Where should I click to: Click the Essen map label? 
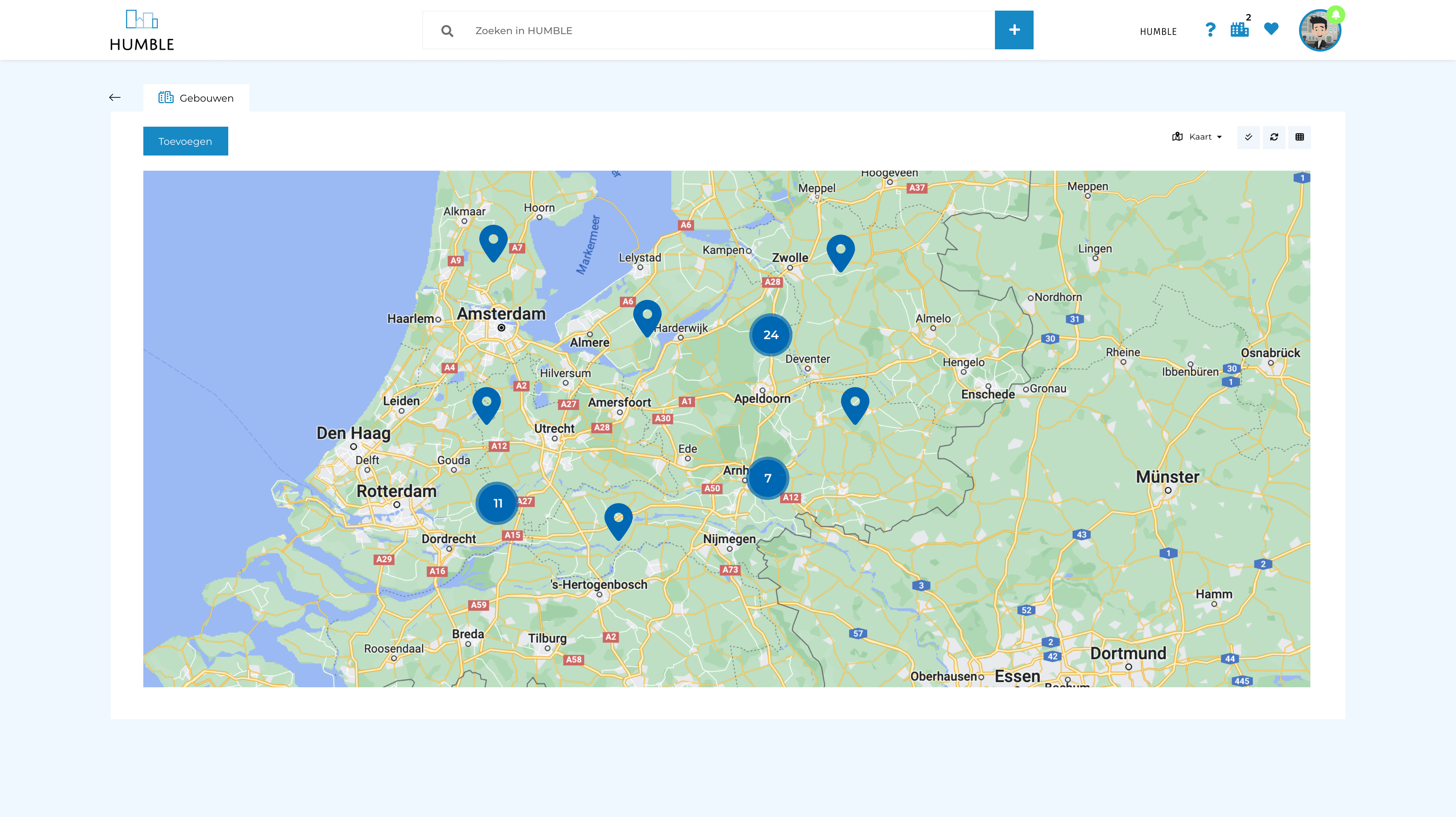pos(1017,676)
